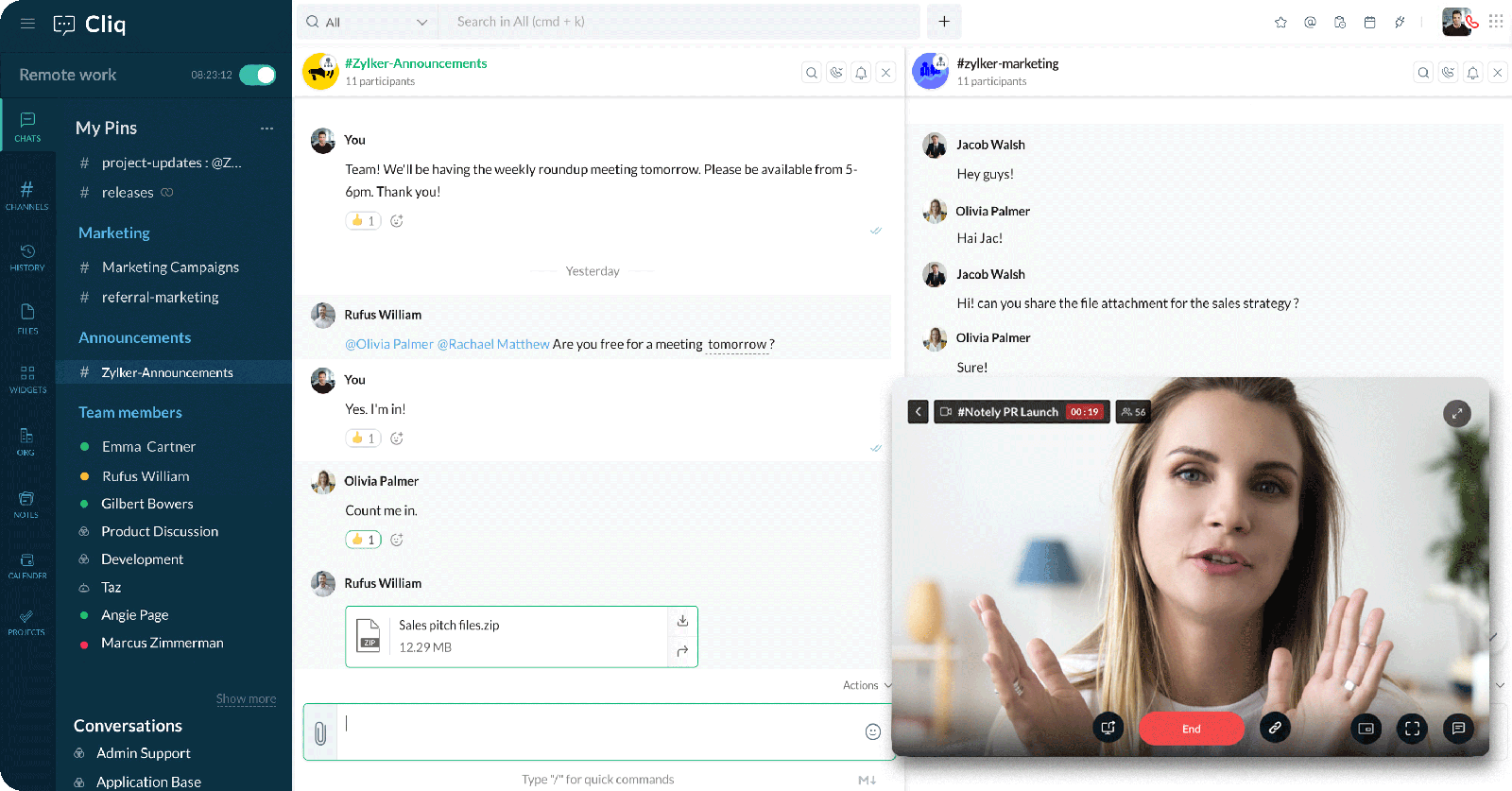Toggle thumbs-up on 'Yes. I'm in!' message
Viewport: 1512px width, 791px height.
pos(363,438)
